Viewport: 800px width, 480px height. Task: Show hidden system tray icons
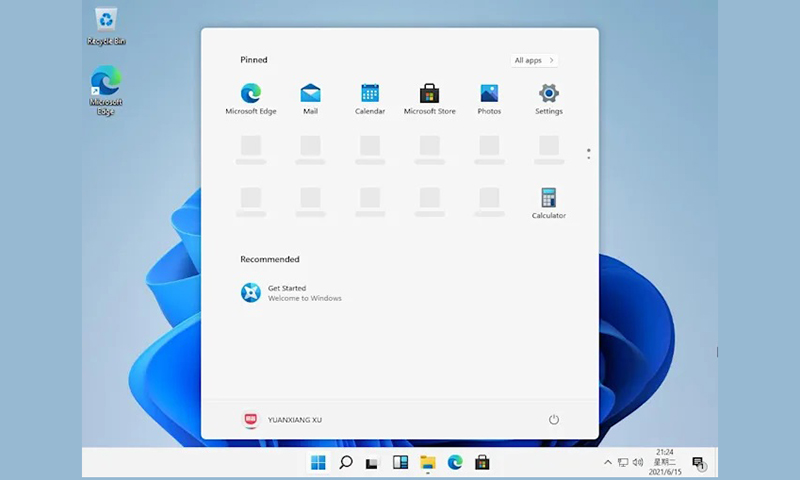pyautogui.click(x=608, y=463)
